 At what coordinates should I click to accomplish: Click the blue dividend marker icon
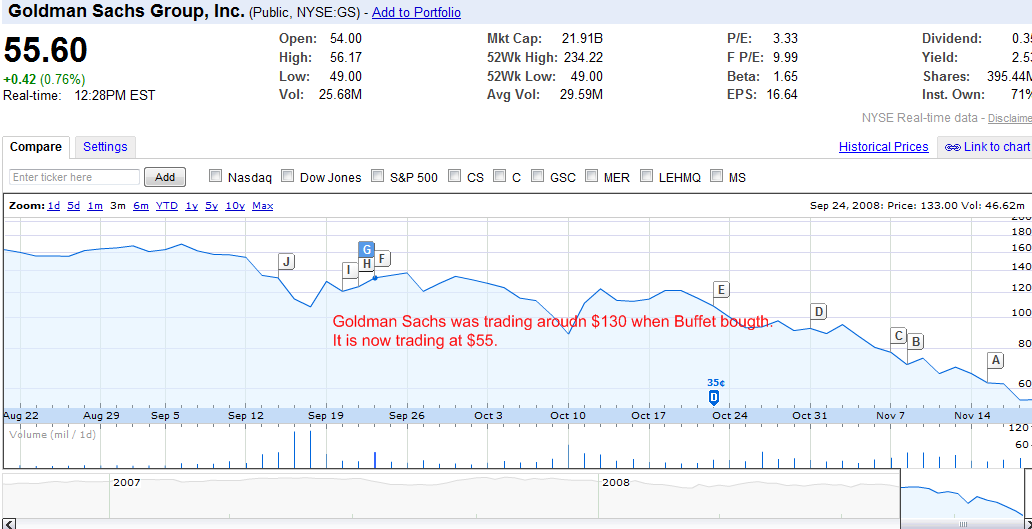[713, 397]
